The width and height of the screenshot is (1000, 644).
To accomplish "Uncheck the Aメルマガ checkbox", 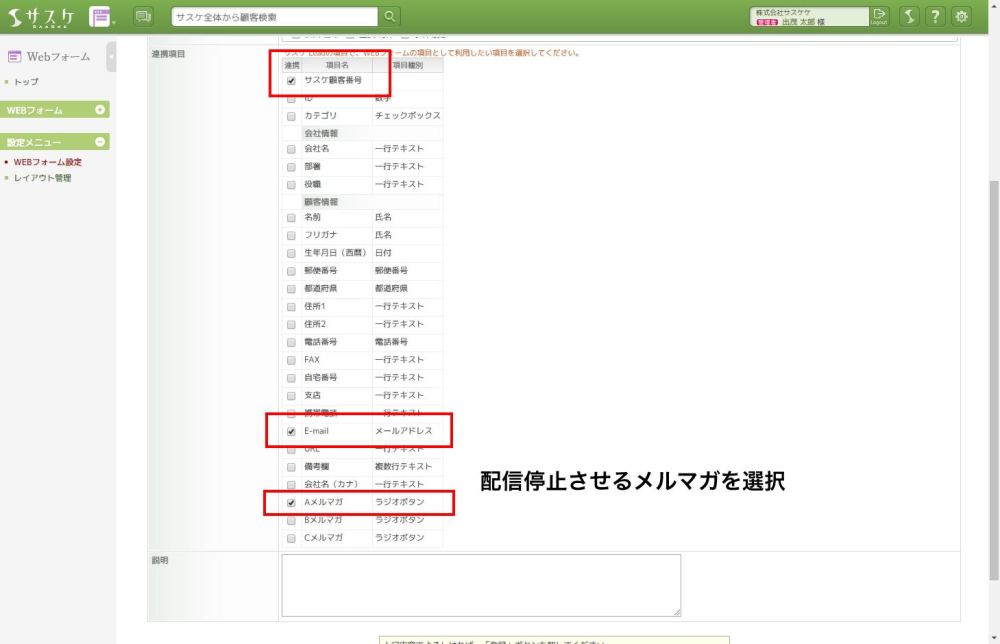I will point(291,503).
